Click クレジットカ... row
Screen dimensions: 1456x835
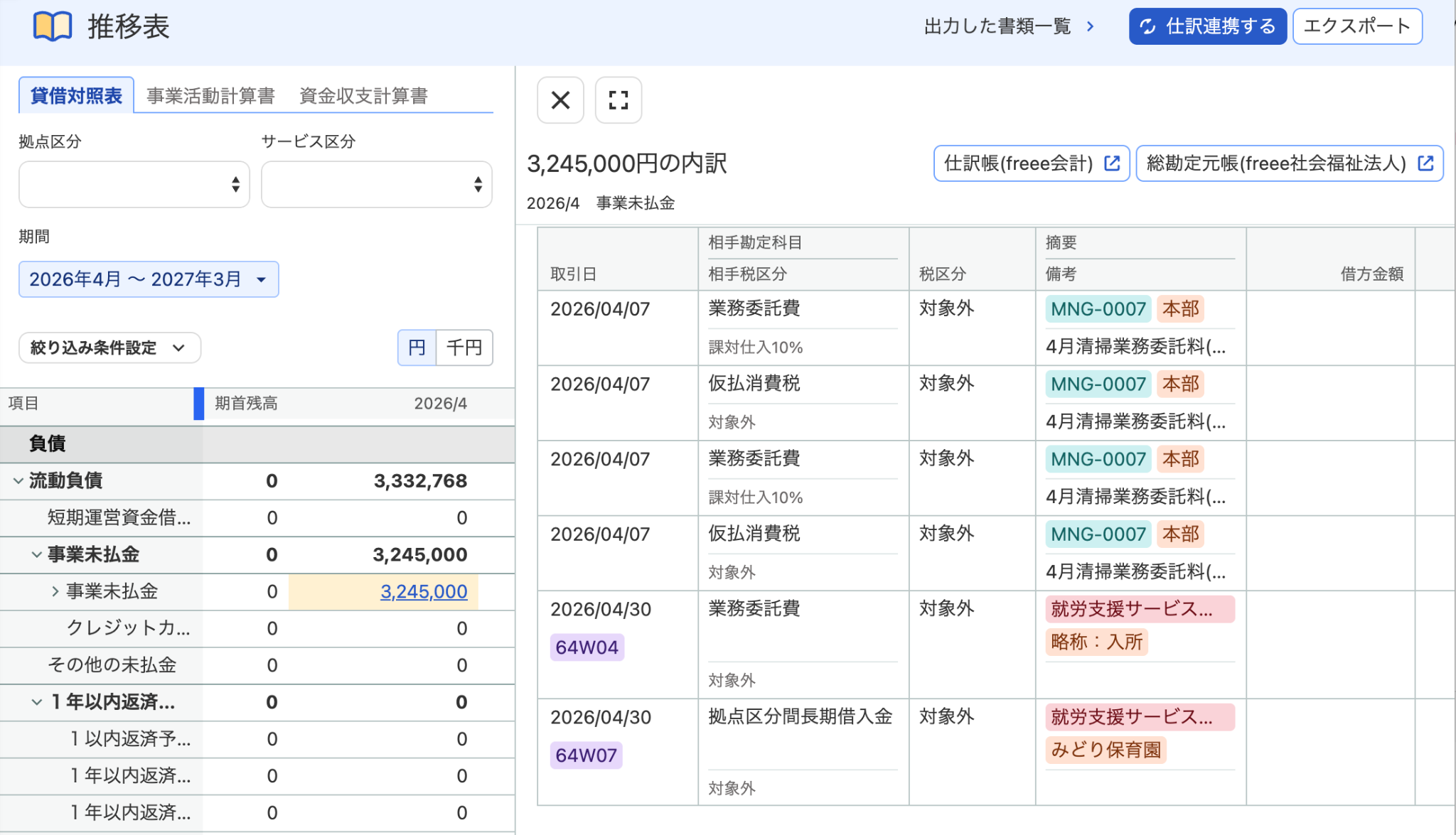[x=257, y=628]
